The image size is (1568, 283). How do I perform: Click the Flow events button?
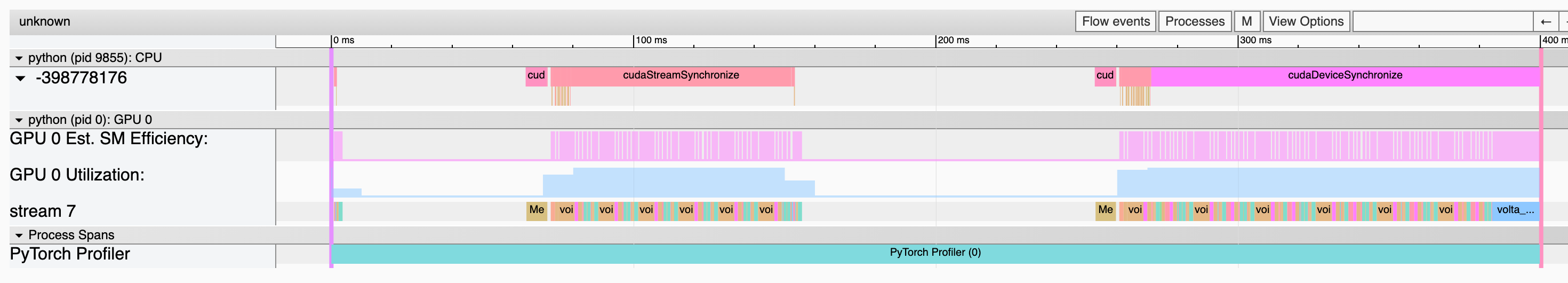[x=1116, y=21]
